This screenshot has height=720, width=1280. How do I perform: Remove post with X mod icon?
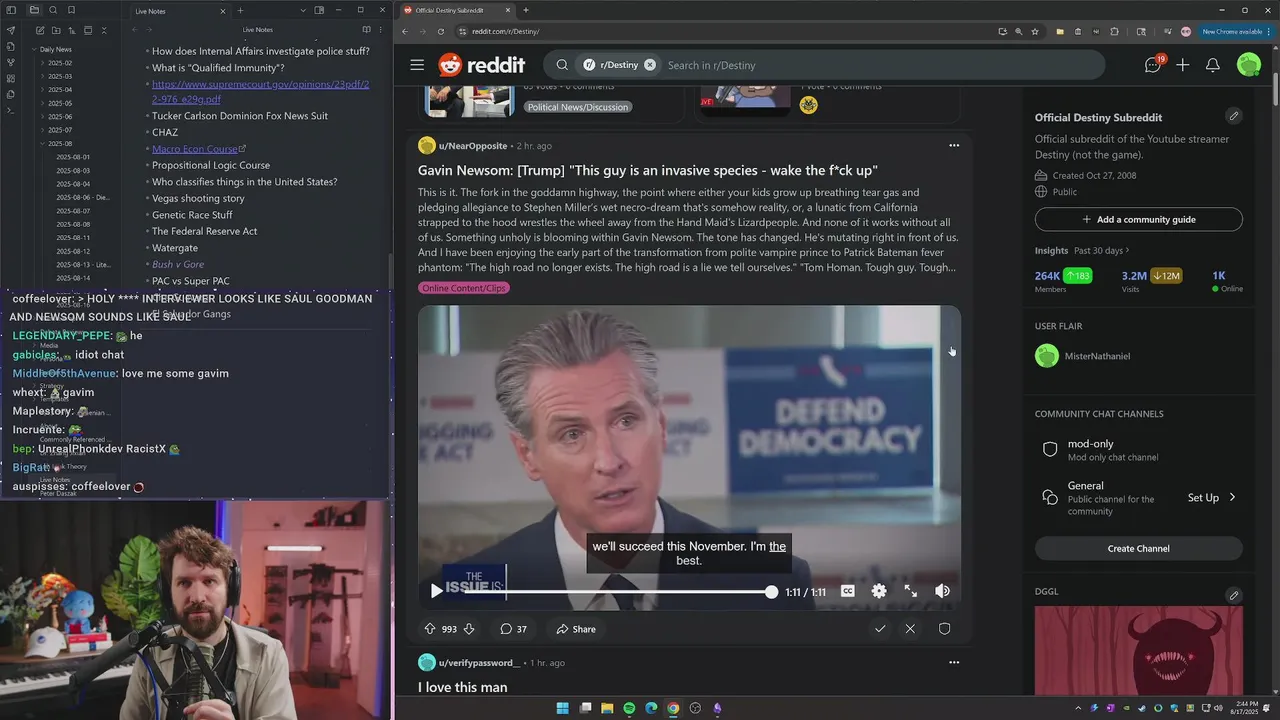[910, 629]
